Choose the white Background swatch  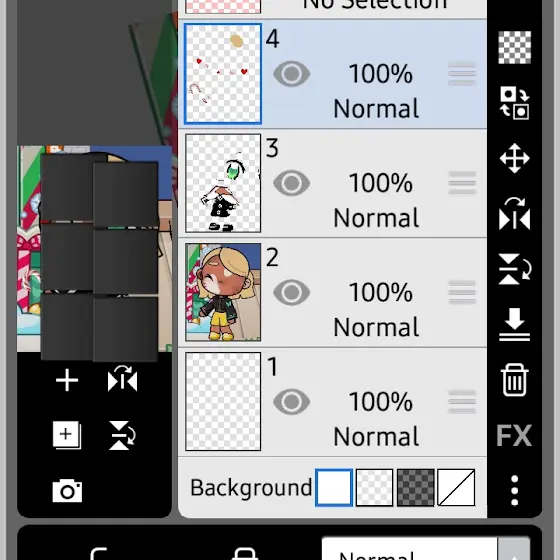[x=334, y=488]
